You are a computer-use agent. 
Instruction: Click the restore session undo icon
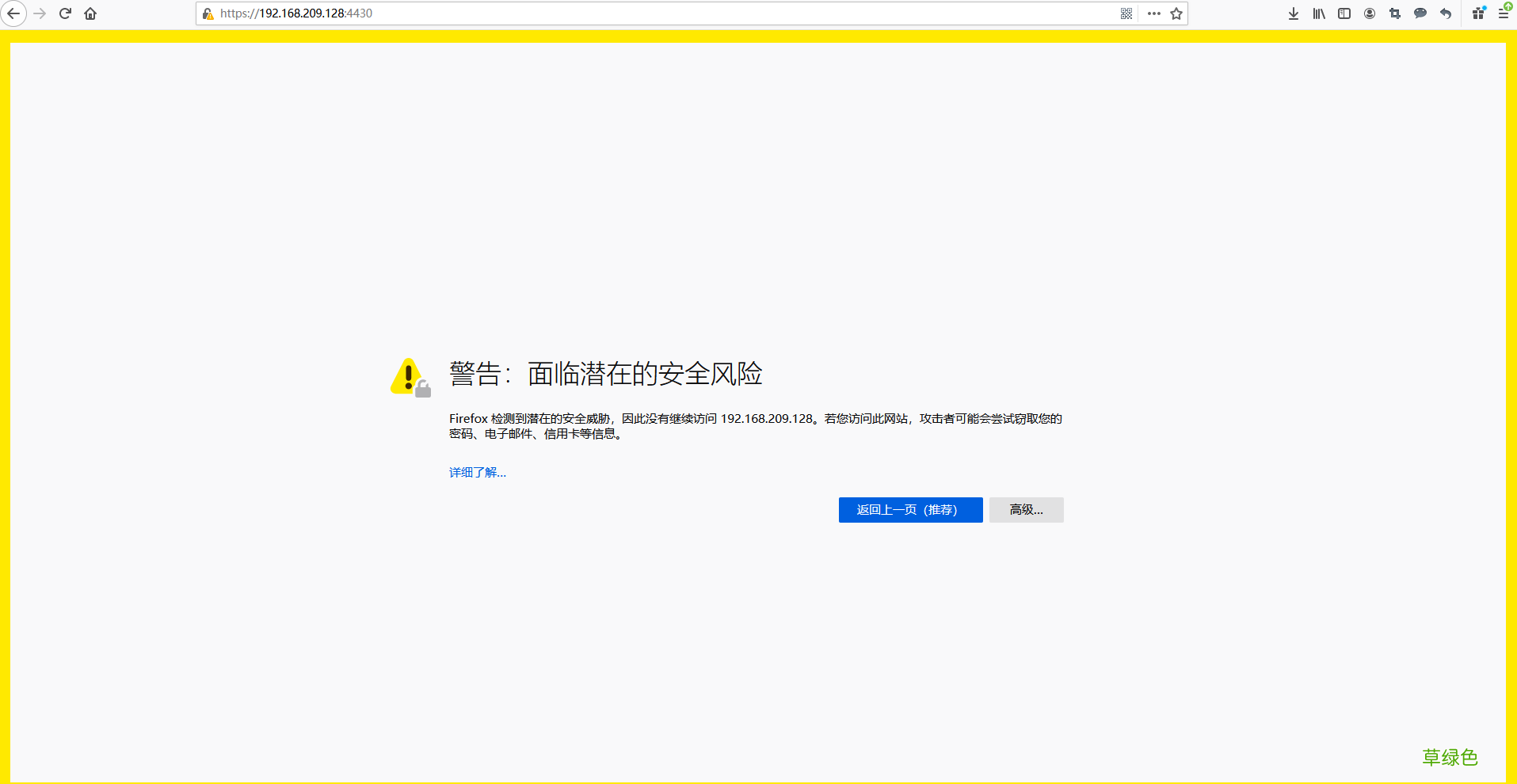click(1446, 13)
